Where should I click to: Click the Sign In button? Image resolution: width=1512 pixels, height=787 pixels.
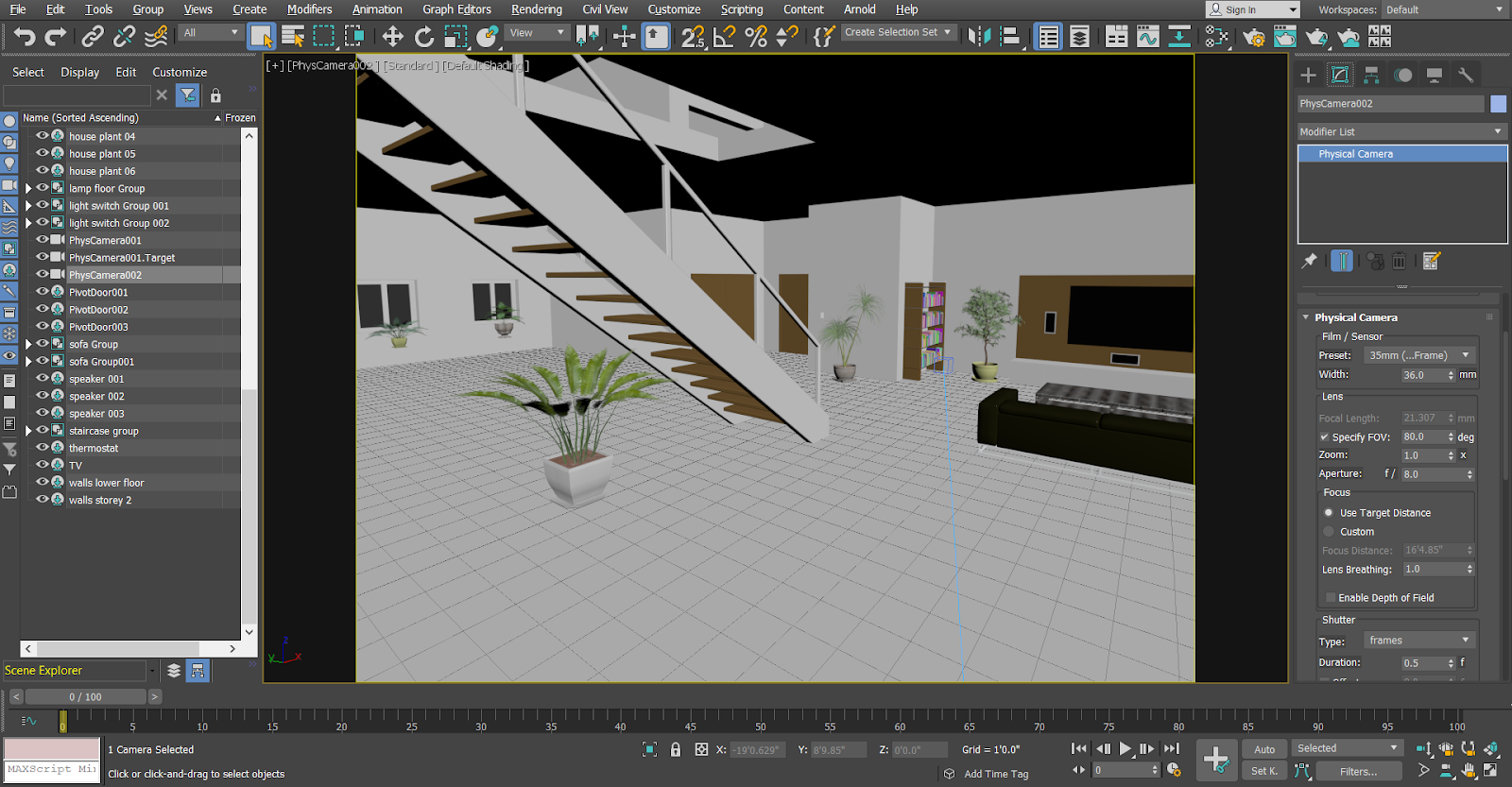[x=1252, y=9]
